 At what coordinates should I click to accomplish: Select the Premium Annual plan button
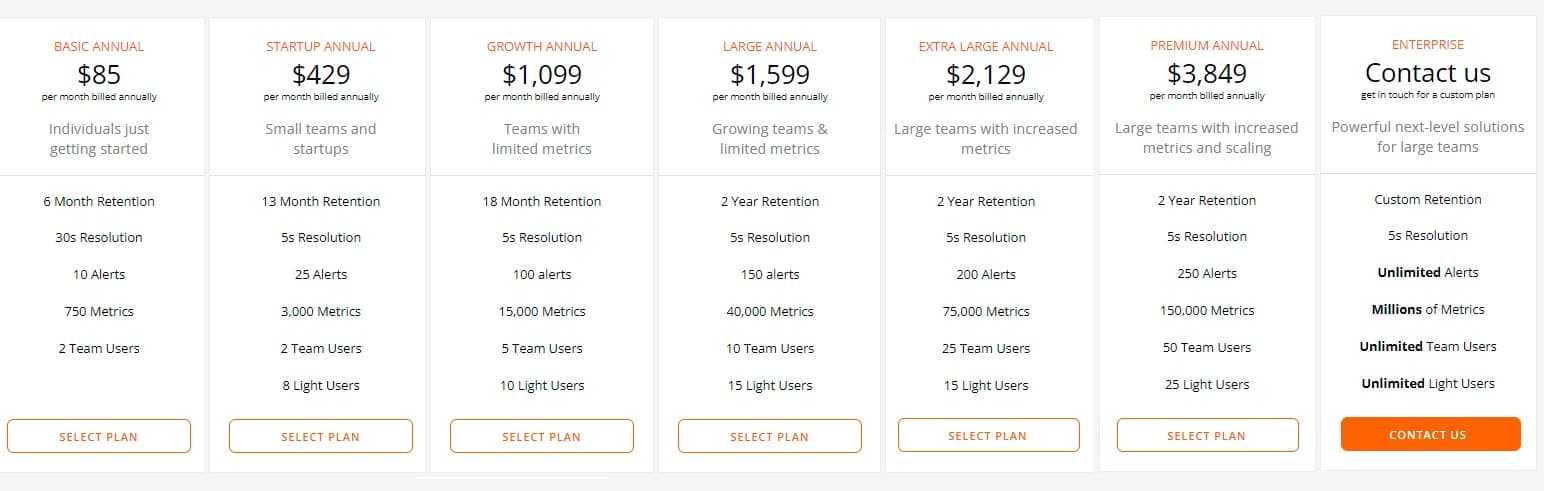1207,435
